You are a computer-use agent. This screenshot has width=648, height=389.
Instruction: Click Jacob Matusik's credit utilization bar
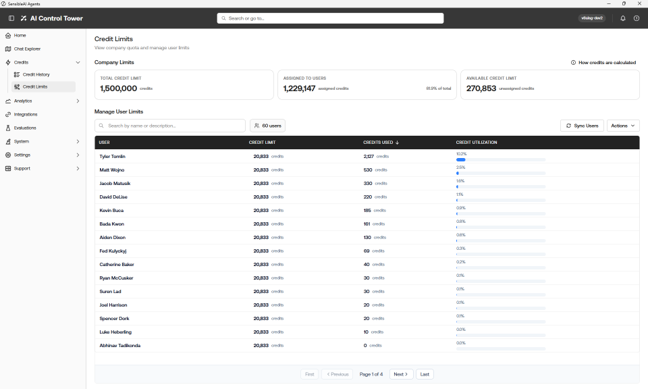pyautogui.click(x=500, y=187)
